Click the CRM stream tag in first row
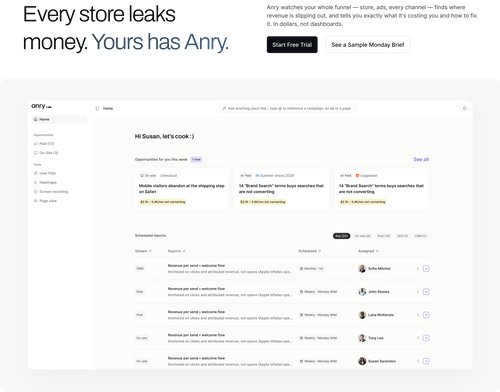 [x=140, y=269]
